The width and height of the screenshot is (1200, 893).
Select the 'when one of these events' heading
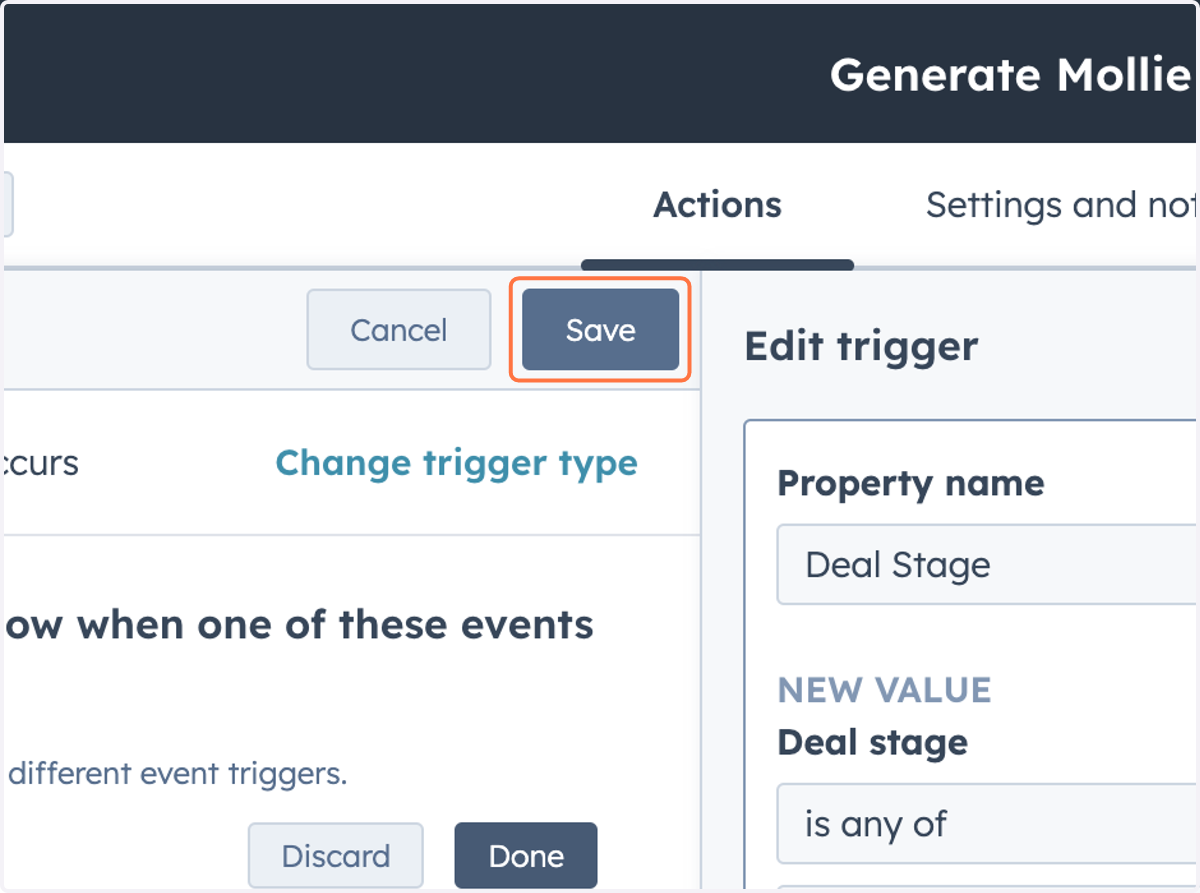(335, 626)
